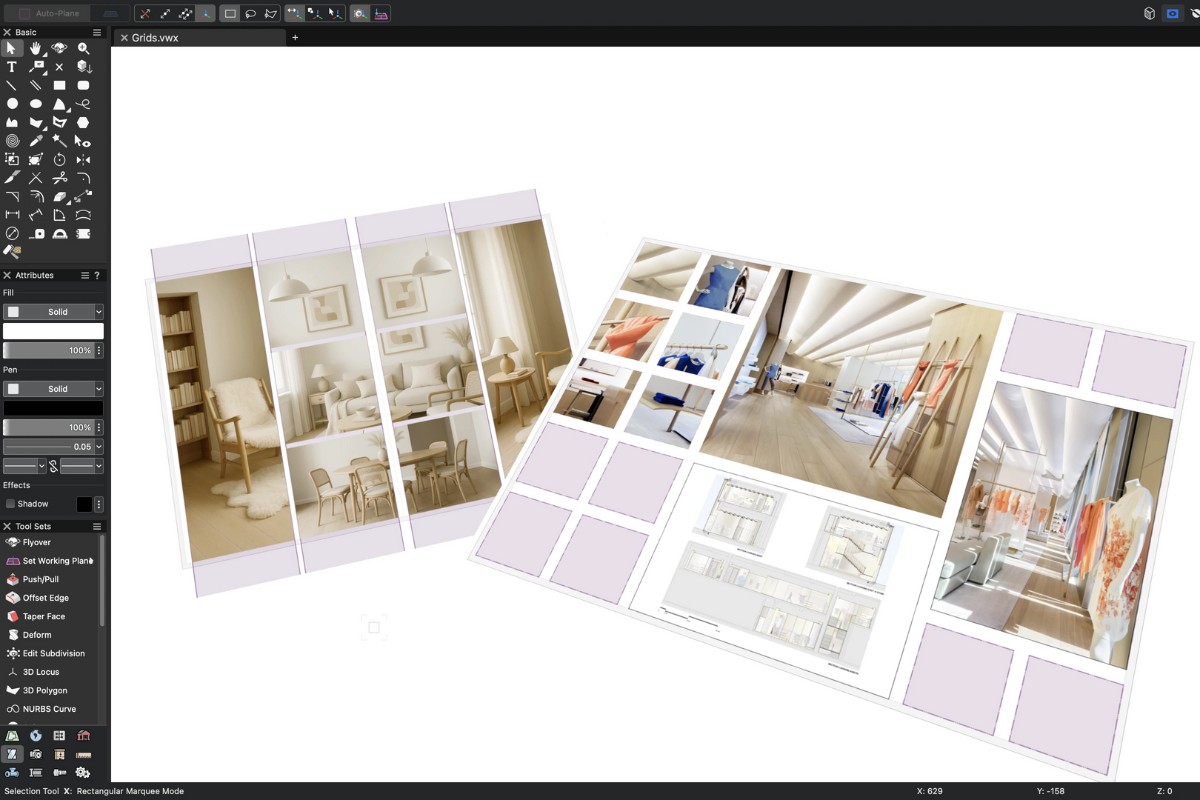Viewport: 1200px width, 800px height.
Task: Select the Tape Measure tool
Action: coord(35,233)
